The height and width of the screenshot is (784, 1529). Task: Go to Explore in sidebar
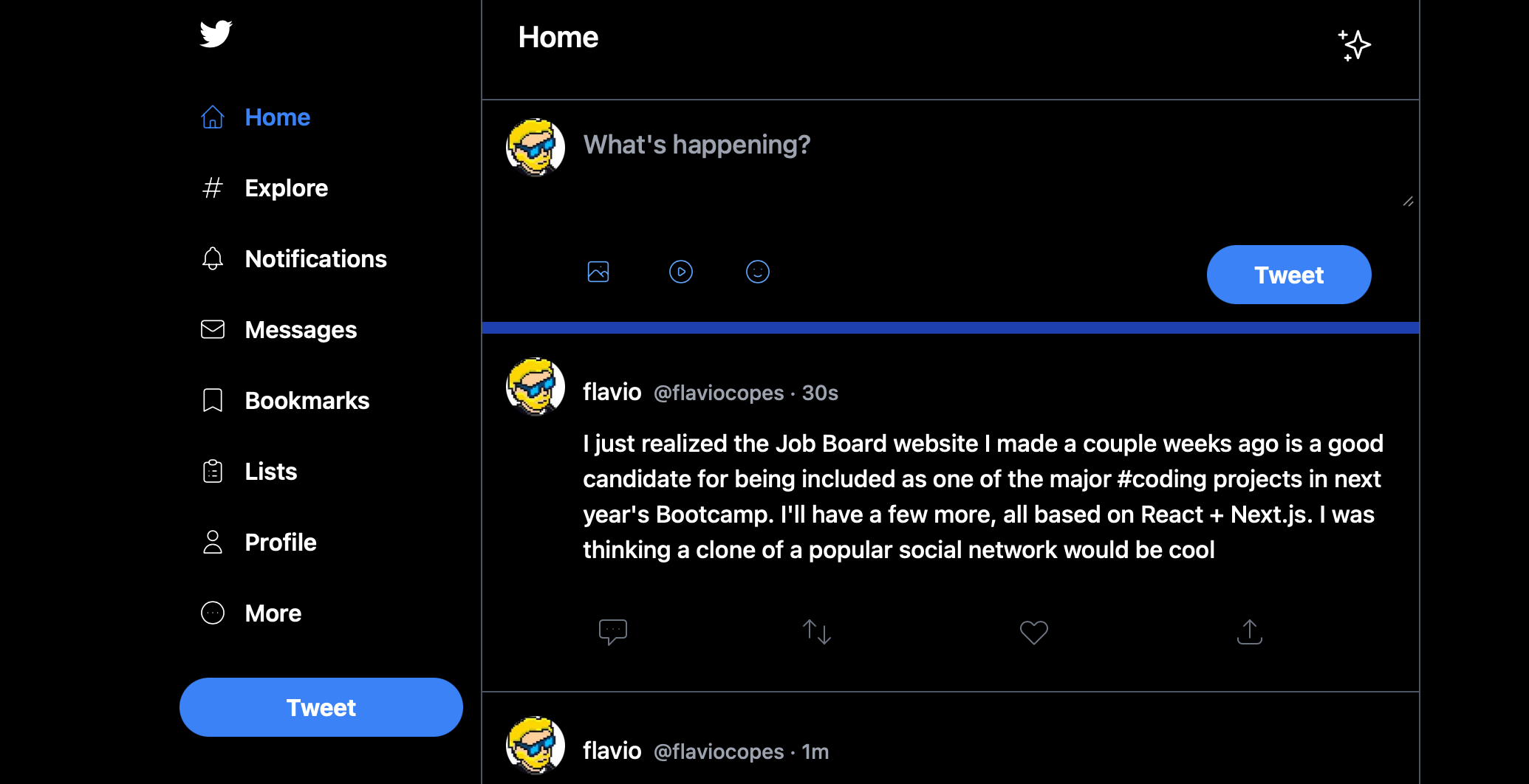pyautogui.click(x=286, y=188)
